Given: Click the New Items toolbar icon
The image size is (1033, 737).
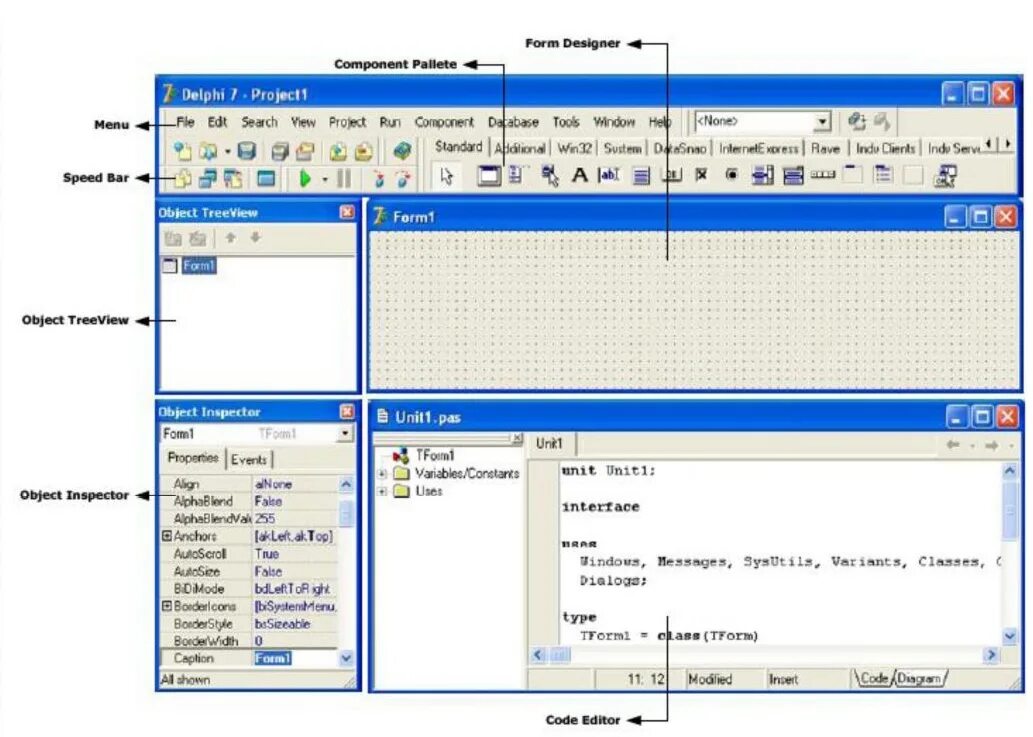Looking at the screenshot, I should (x=182, y=151).
